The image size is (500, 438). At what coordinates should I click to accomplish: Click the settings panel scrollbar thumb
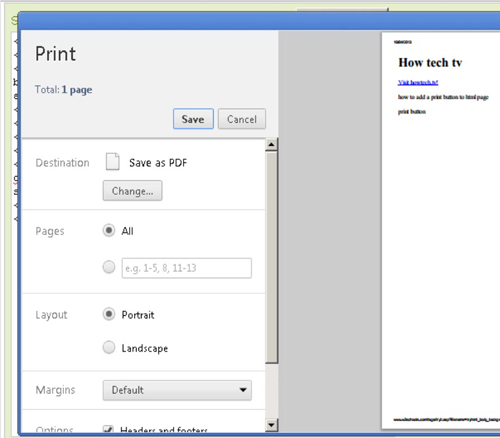[x=272, y=257]
